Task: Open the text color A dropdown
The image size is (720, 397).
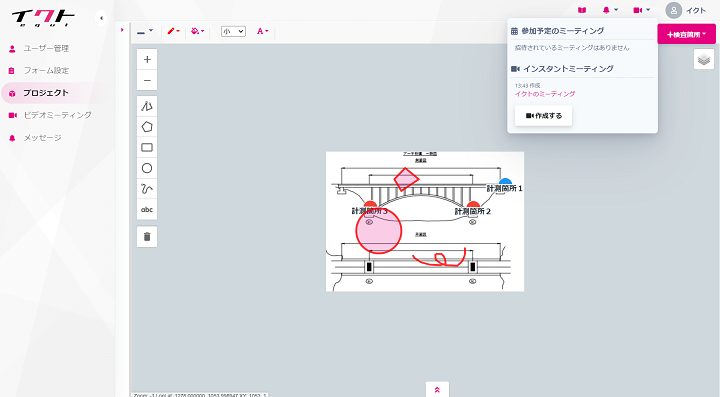Action: (263, 31)
